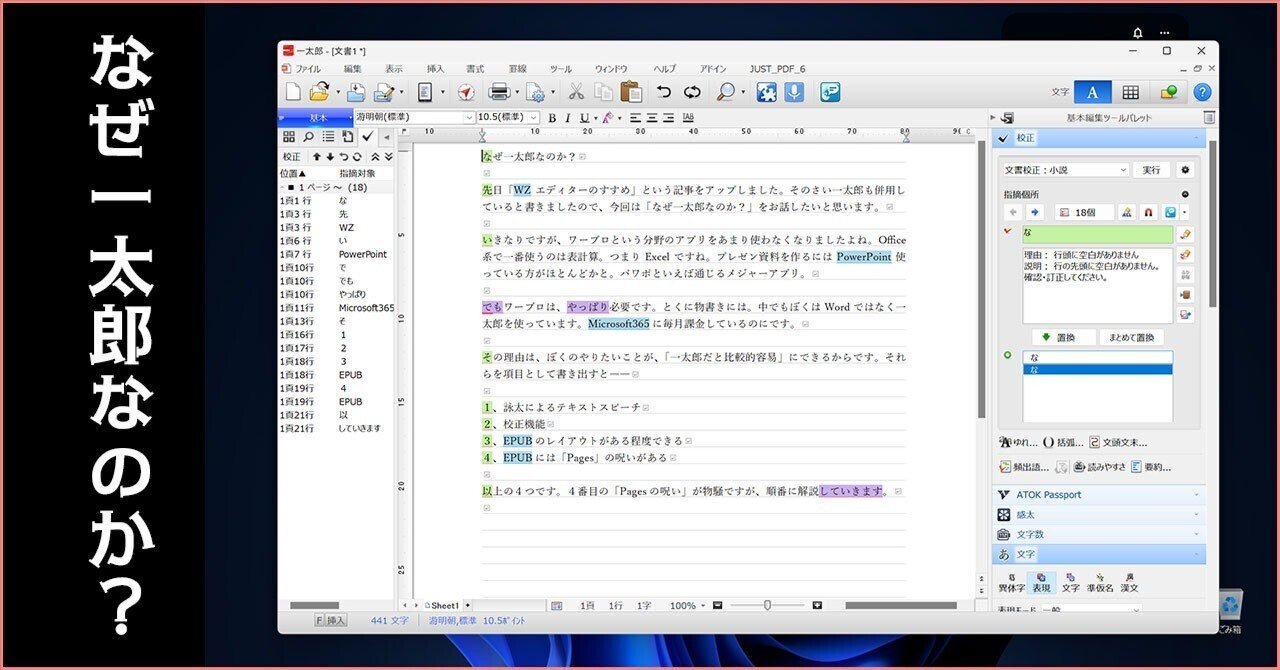
Task: Open the font name dropdown 游明朝(標準)
Action: 415,117
